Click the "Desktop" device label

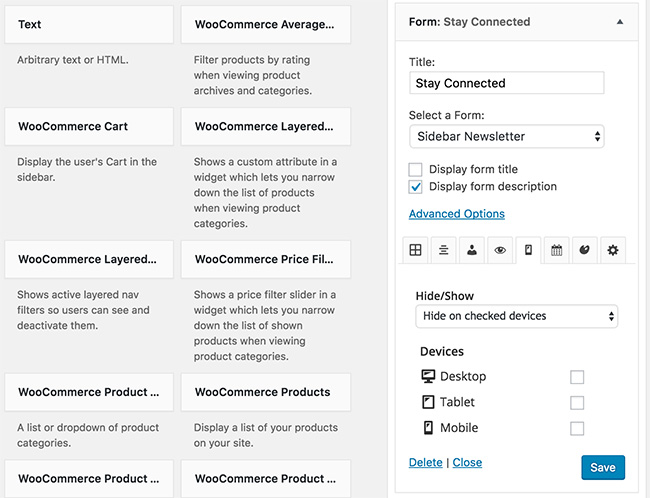coord(463,377)
